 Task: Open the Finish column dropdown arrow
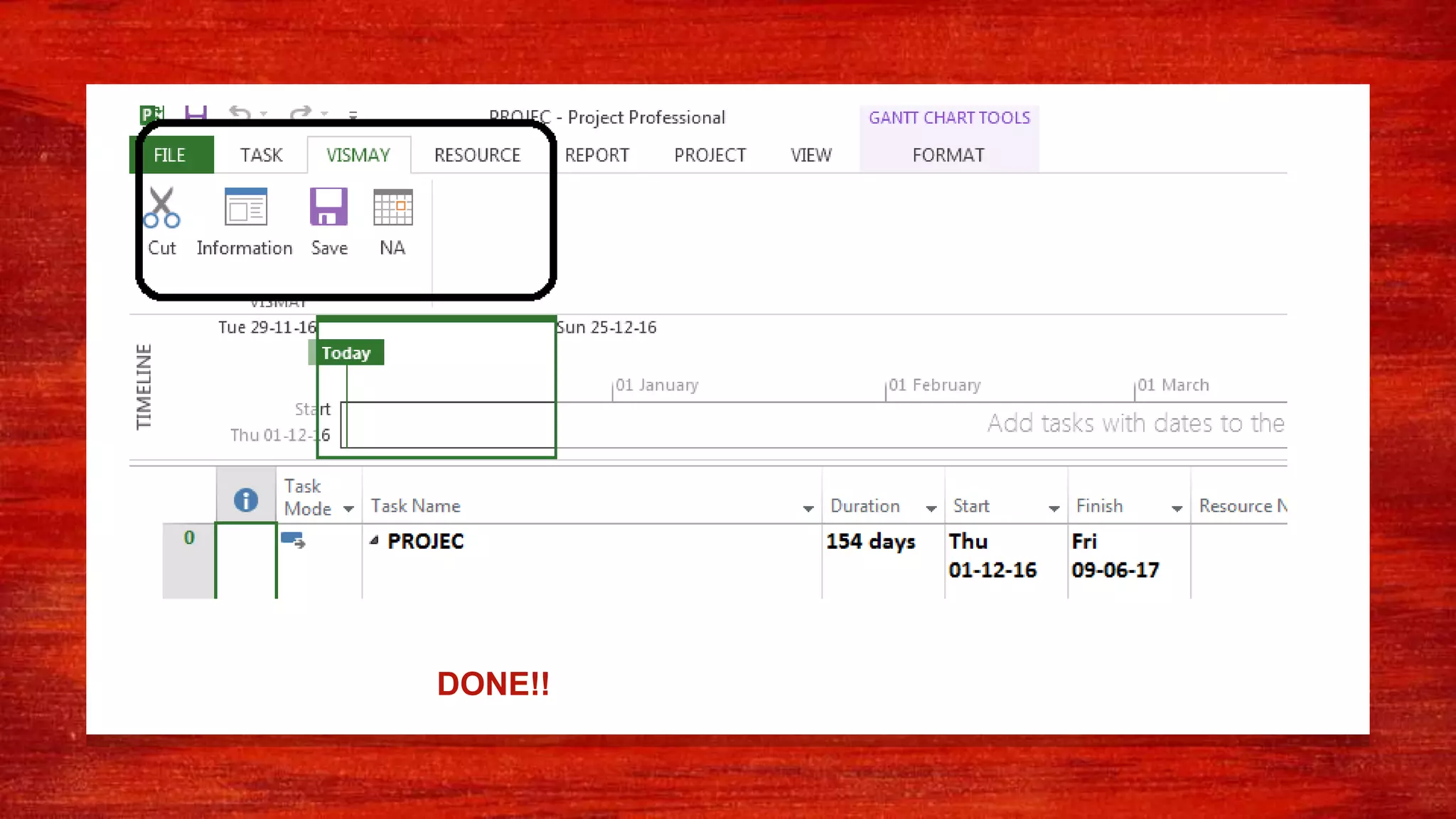1177,508
